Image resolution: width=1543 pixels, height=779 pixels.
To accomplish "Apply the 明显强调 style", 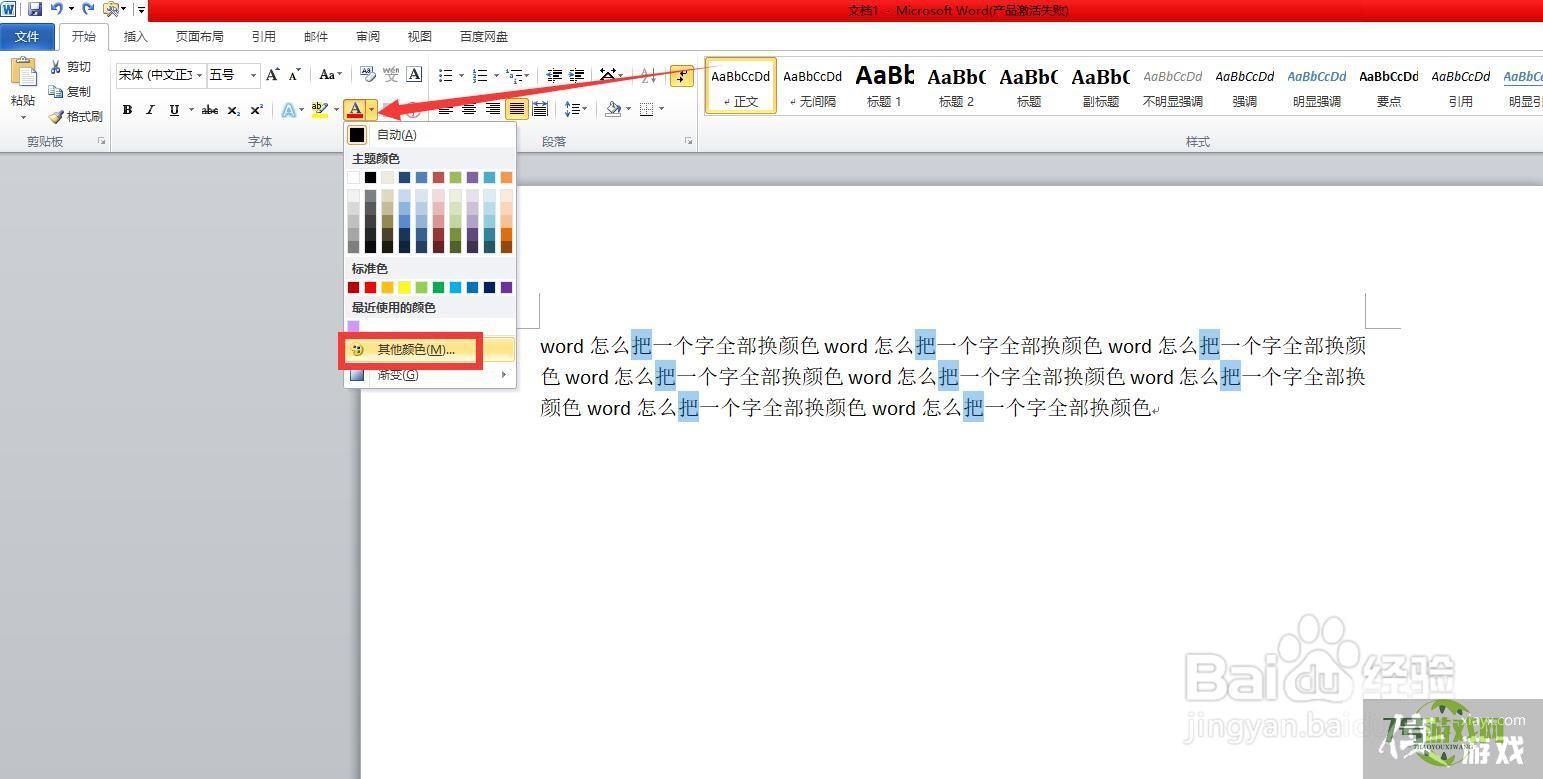I will coord(1317,86).
